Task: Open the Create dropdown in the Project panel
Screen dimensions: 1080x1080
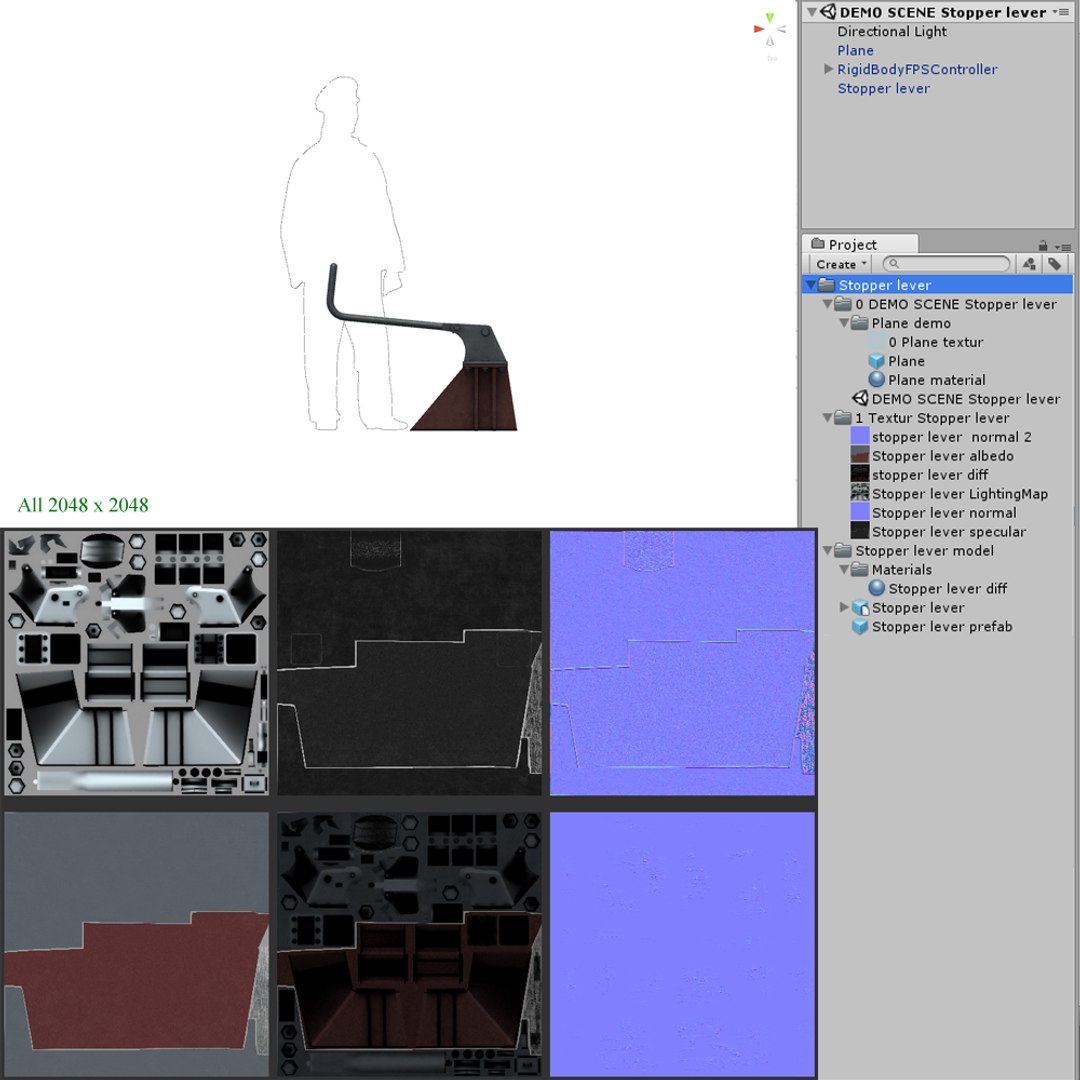Action: tap(840, 264)
